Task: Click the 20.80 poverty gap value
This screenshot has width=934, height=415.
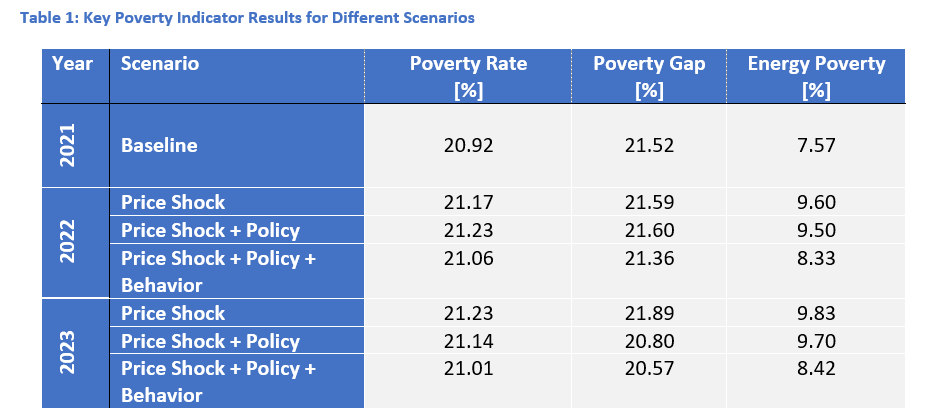Action: 649,341
